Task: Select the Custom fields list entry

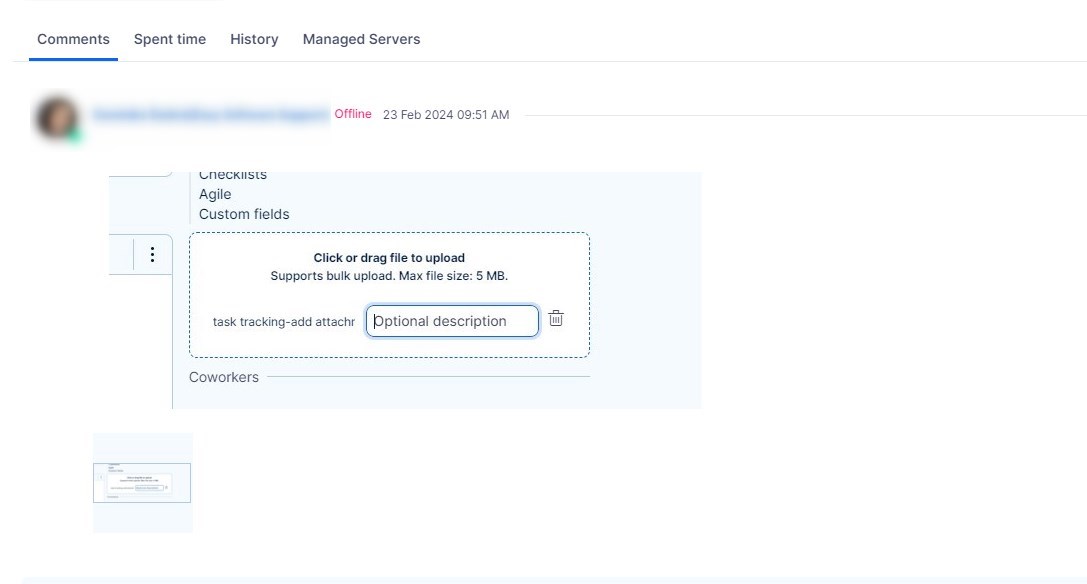Action: [244, 214]
